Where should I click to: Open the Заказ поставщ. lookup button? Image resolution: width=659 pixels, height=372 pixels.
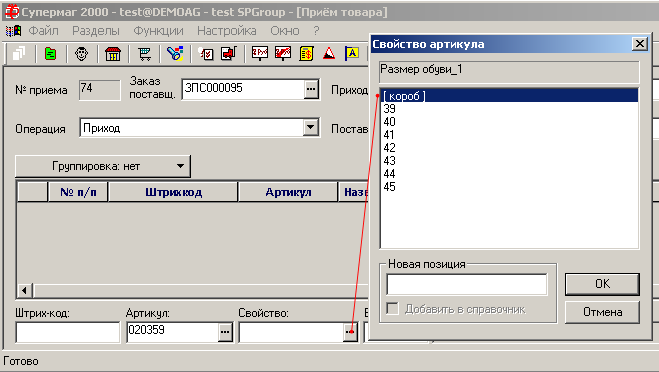point(311,89)
